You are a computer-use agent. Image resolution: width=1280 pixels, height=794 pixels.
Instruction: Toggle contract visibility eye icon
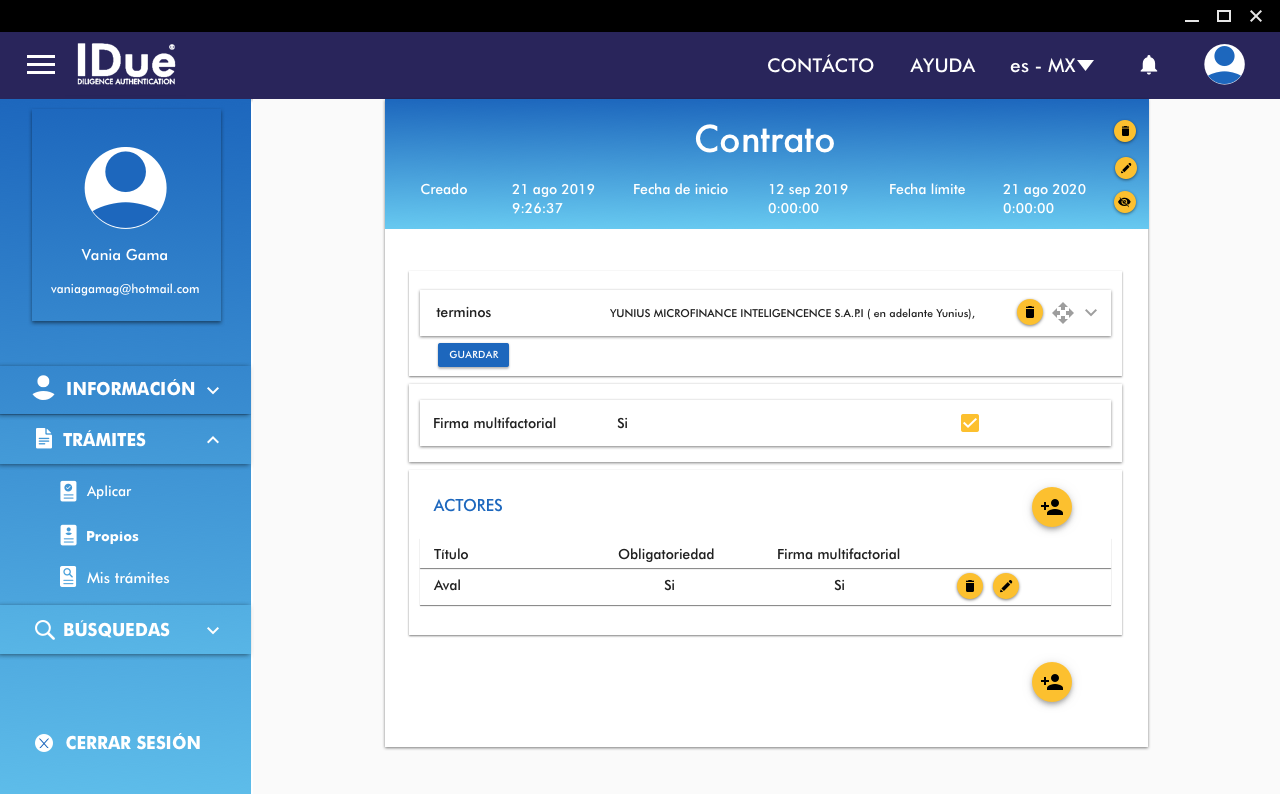click(x=1125, y=203)
